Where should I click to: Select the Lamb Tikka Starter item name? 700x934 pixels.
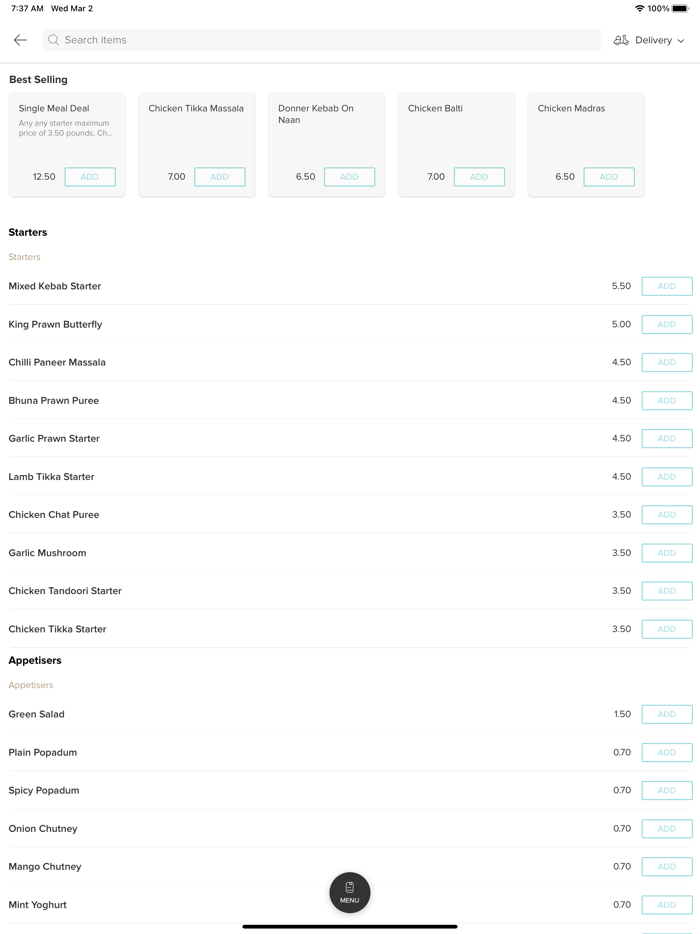point(51,477)
